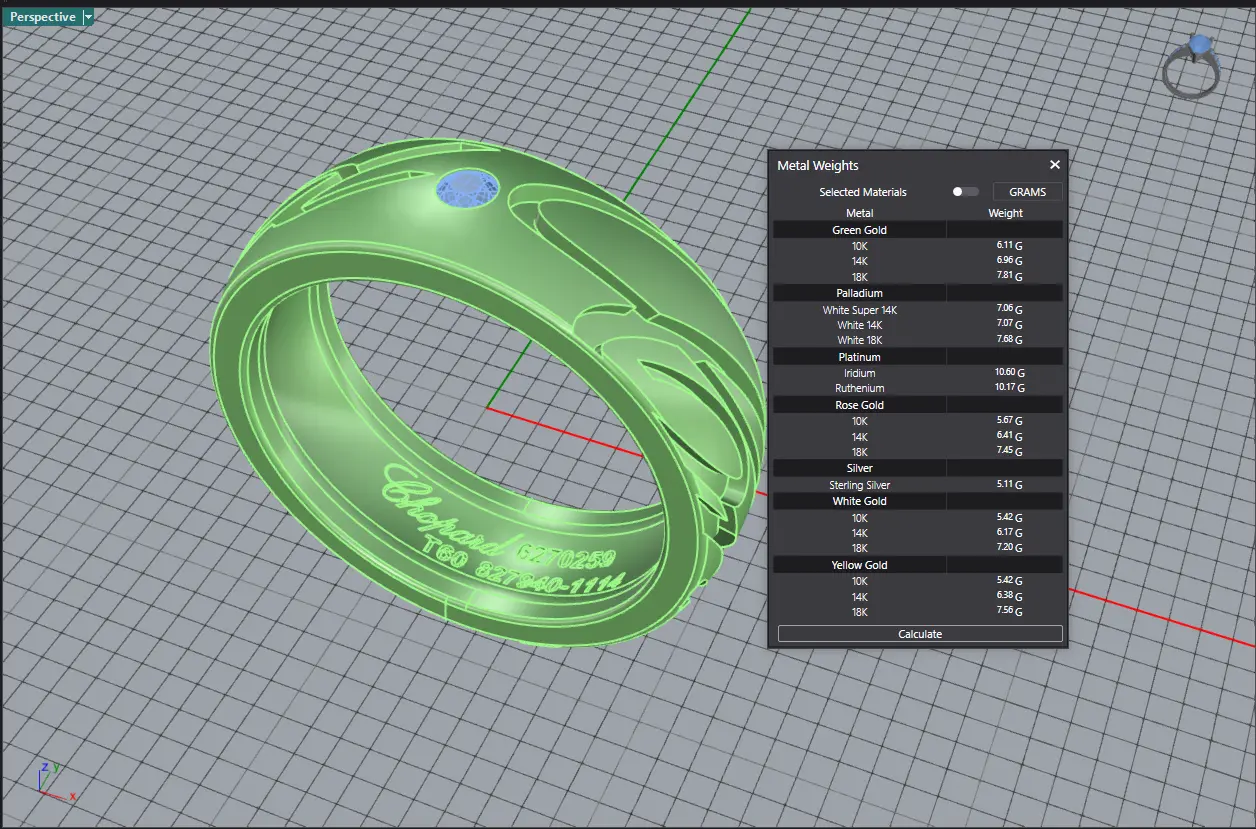Toggle the Selected Materials switch
1256x829 pixels.
[965, 191]
